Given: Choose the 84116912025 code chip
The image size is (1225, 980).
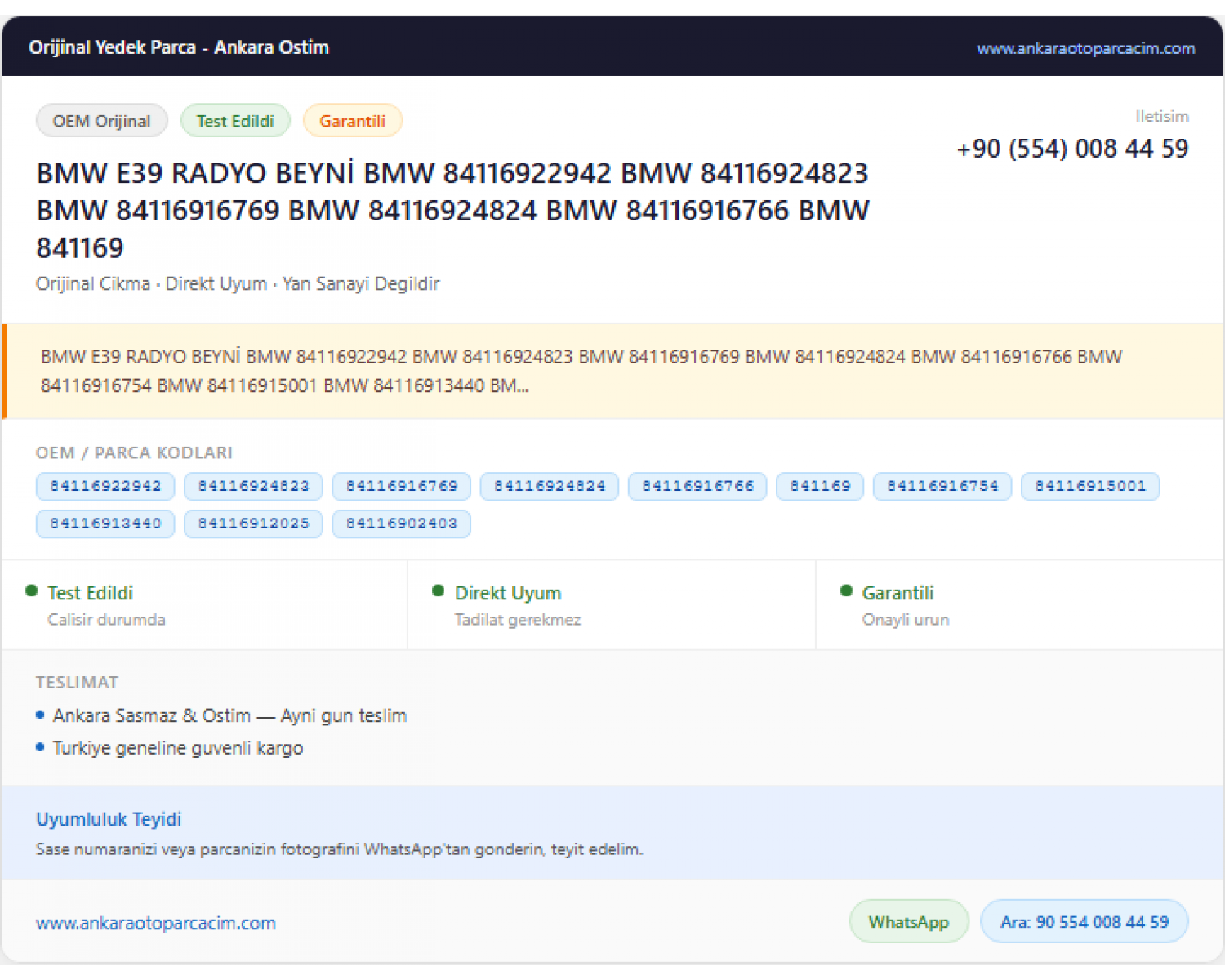Looking at the screenshot, I should 253,523.
